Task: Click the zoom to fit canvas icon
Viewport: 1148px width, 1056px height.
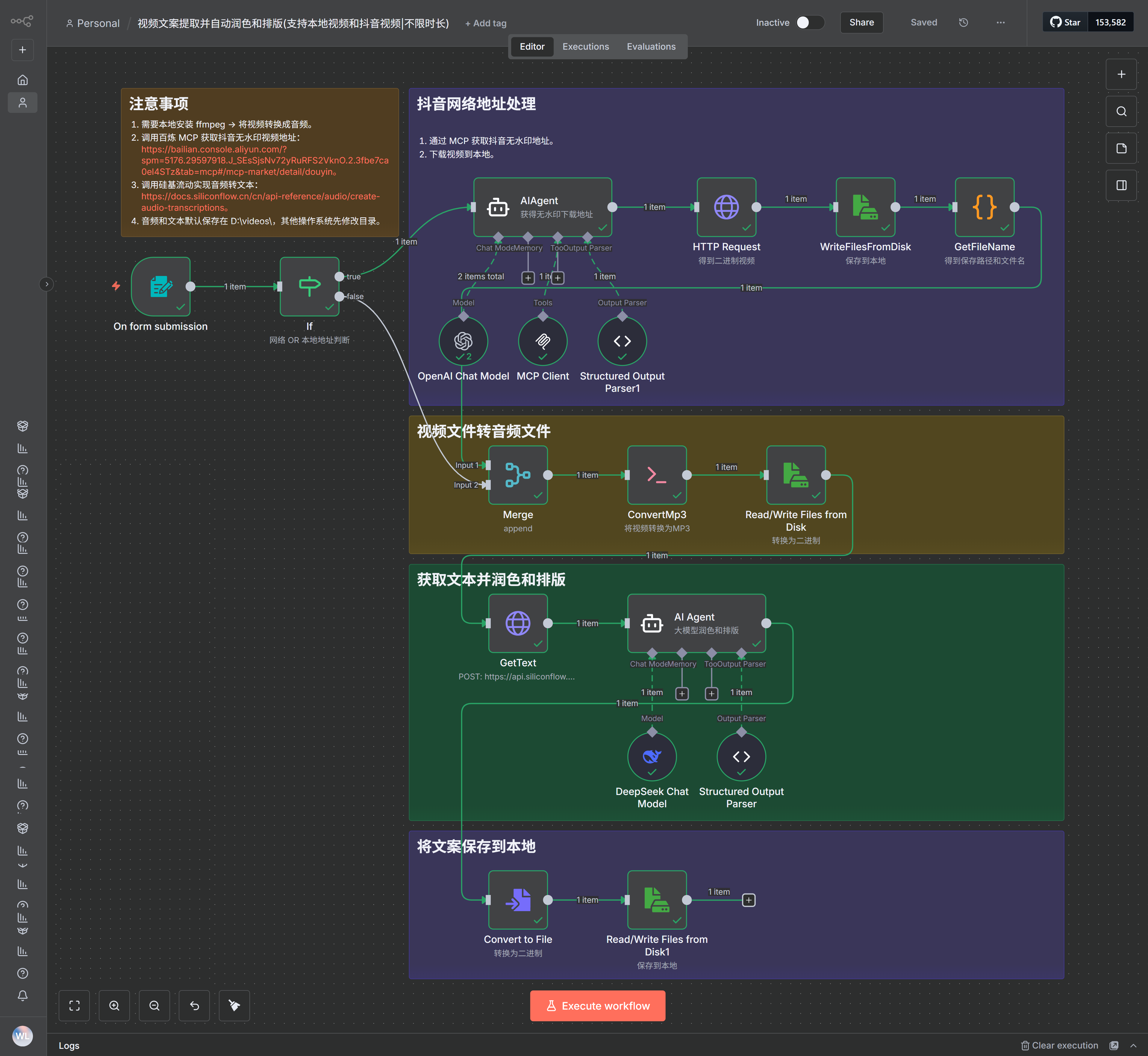Action: [74, 1006]
